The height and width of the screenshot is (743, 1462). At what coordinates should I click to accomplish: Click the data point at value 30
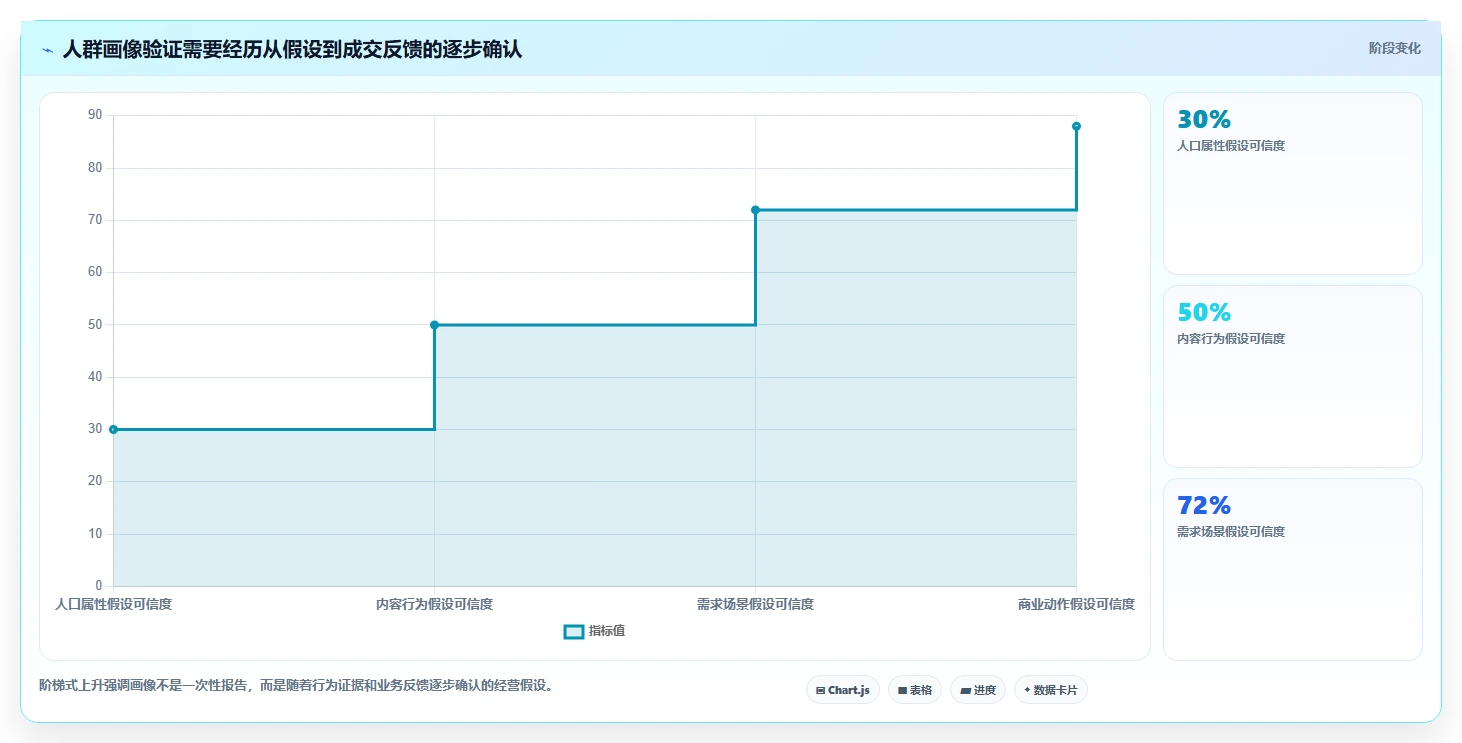[x=113, y=429]
